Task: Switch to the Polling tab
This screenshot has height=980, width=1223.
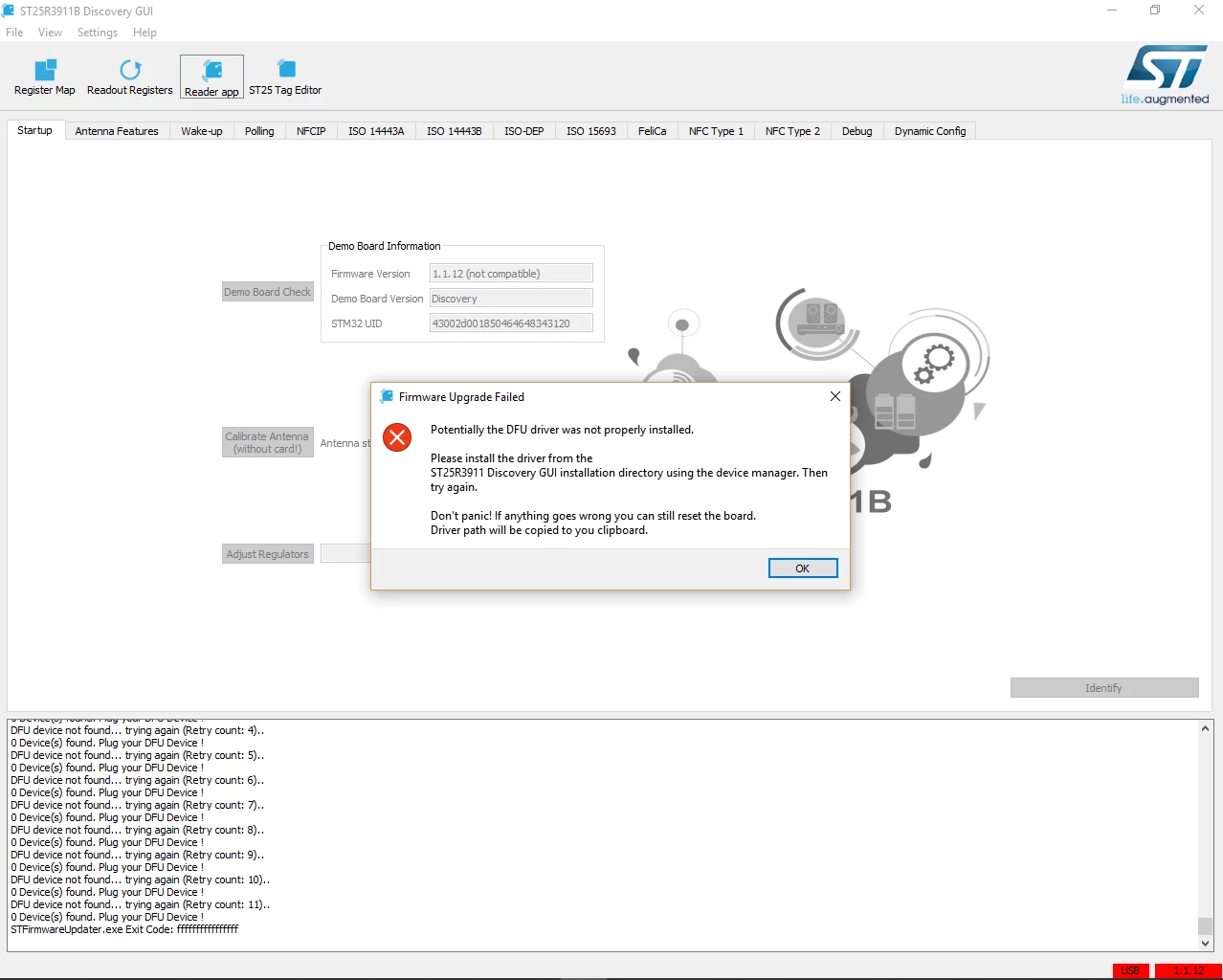Action: coord(259,131)
